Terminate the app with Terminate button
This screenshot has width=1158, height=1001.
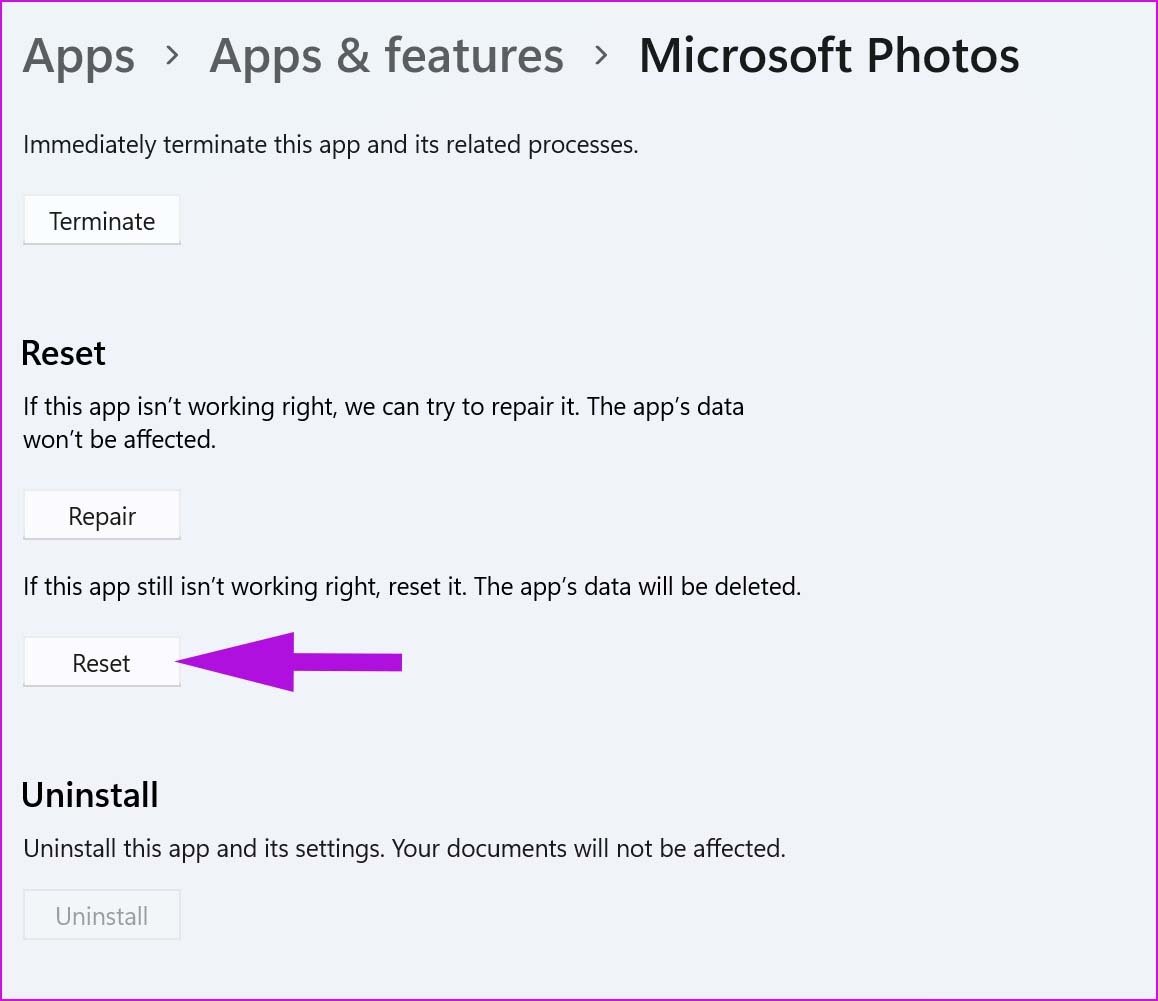102,220
